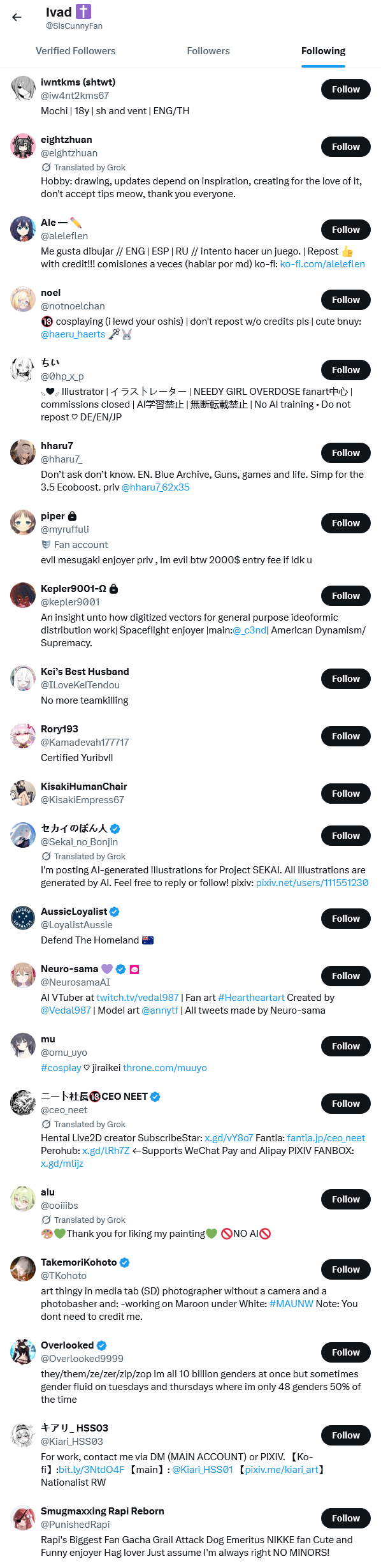The width and height of the screenshot is (381, 1568).
Task: Open the #MAUNW hashtag link
Action: tap(291, 1304)
